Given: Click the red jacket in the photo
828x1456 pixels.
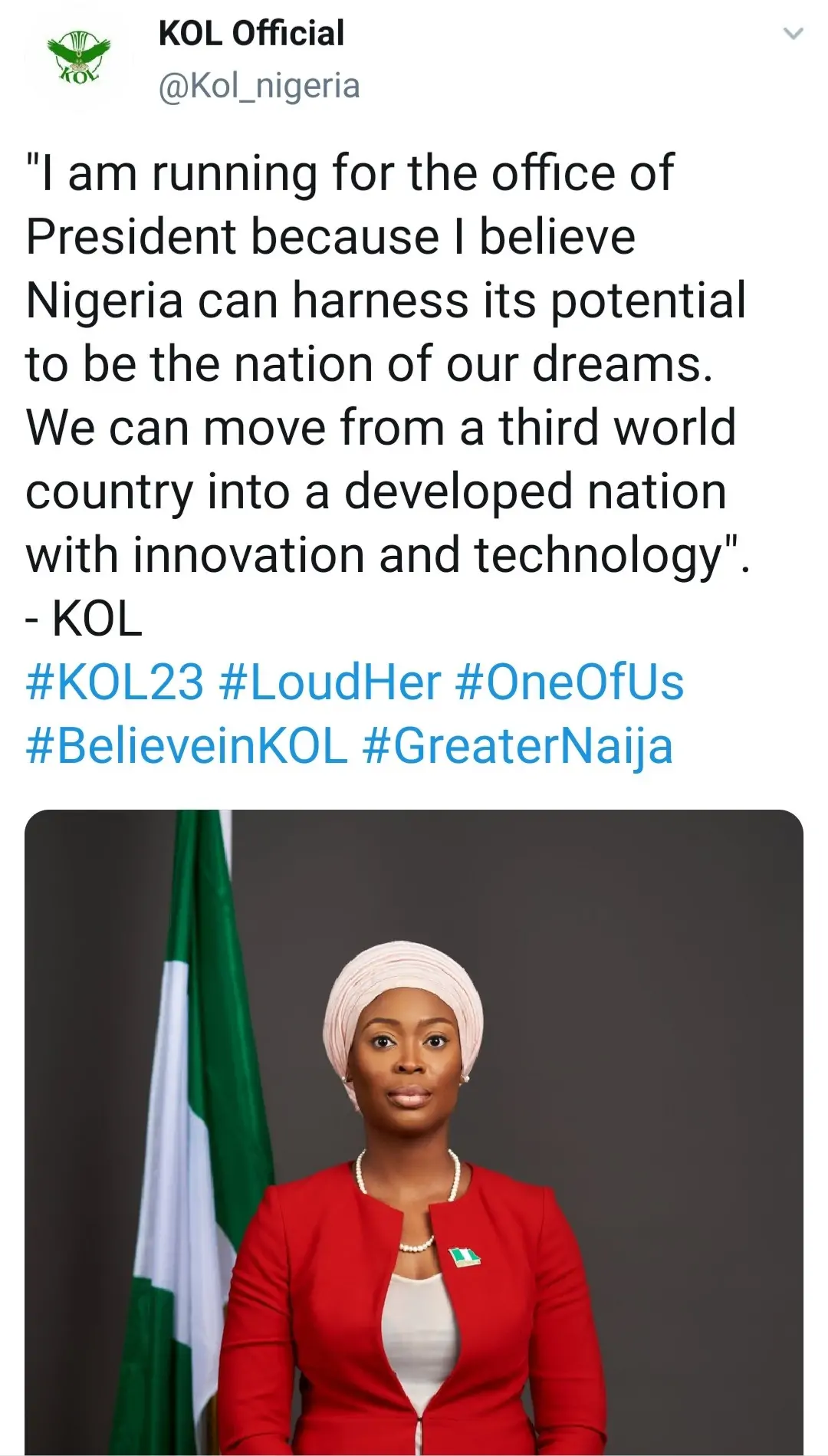Looking at the screenshot, I should tap(307, 1342).
